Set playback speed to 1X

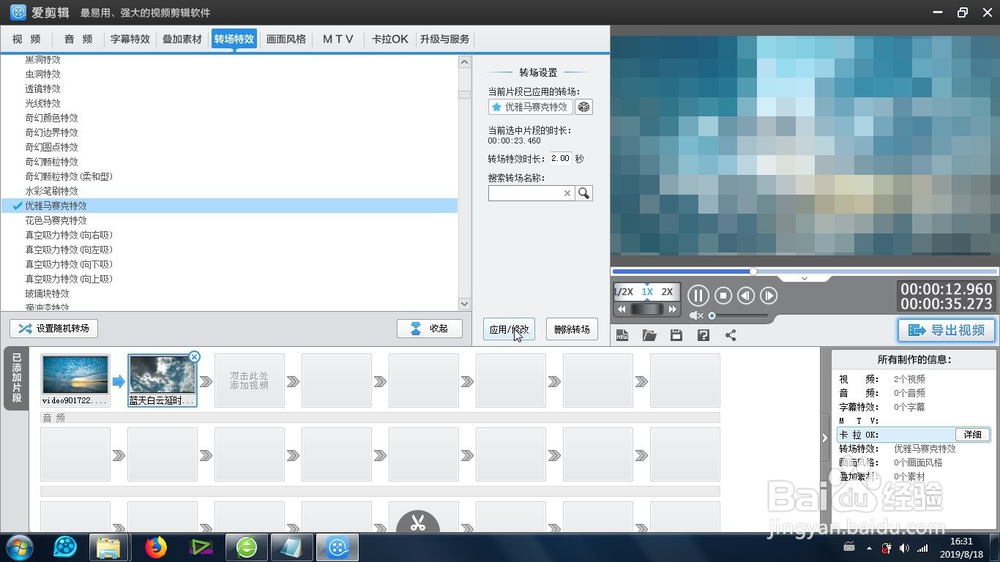[647, 292]
